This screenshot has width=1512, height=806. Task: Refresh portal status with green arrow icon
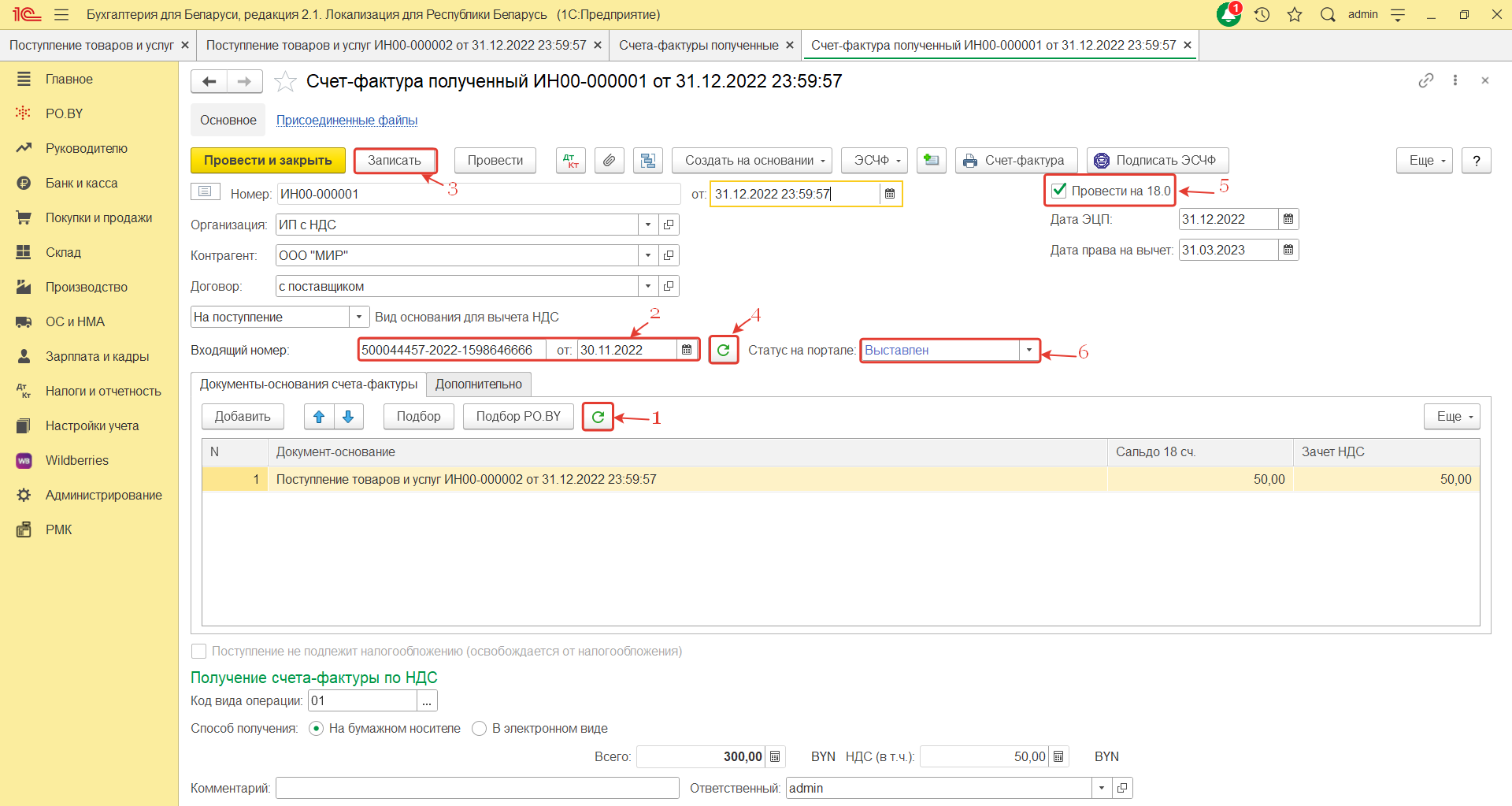click(723, 350)
